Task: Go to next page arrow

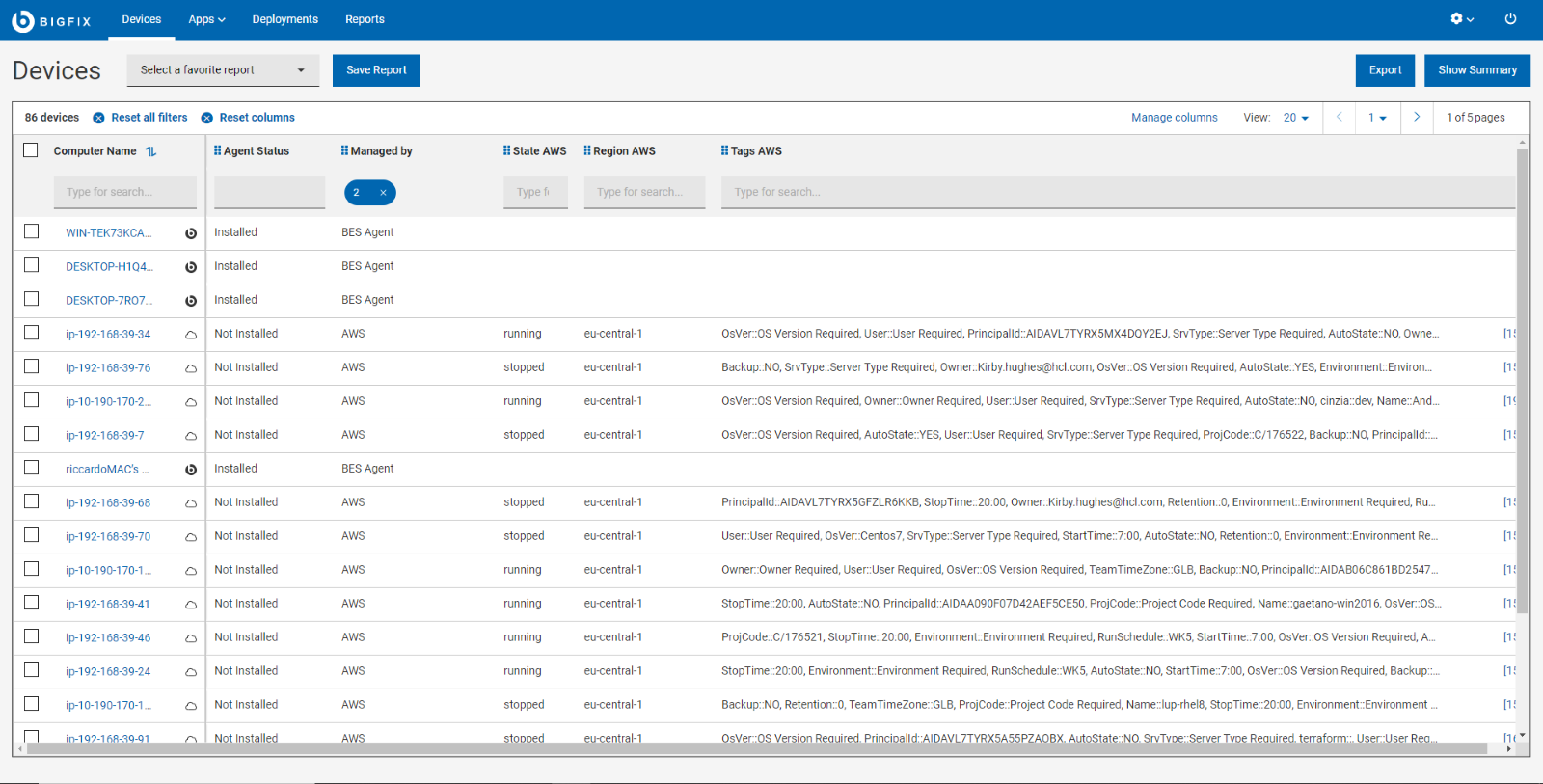Action: [1417, 118]
